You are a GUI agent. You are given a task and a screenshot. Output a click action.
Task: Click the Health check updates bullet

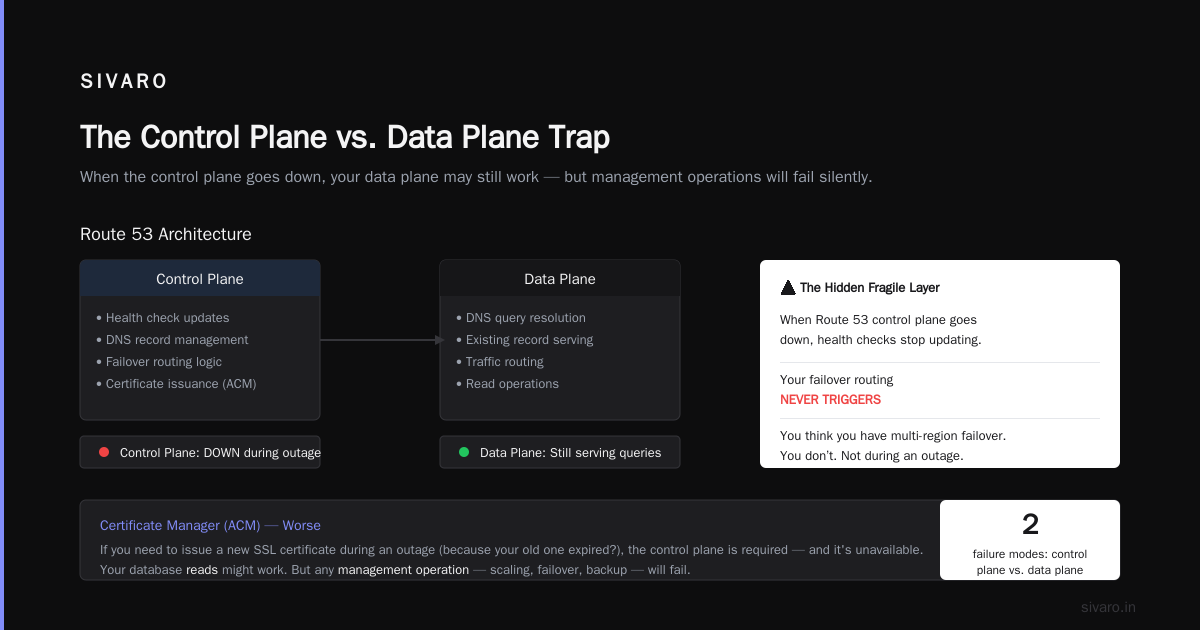point(163,318)
